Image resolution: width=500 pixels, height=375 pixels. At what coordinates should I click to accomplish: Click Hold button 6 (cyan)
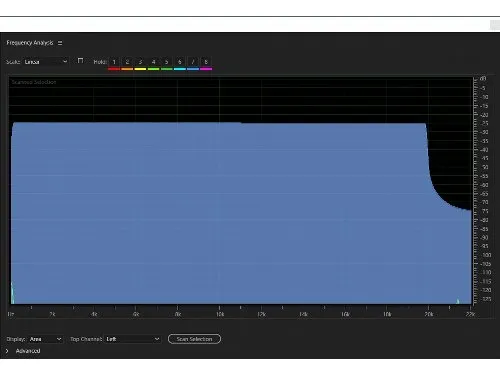tap(180, 62)
